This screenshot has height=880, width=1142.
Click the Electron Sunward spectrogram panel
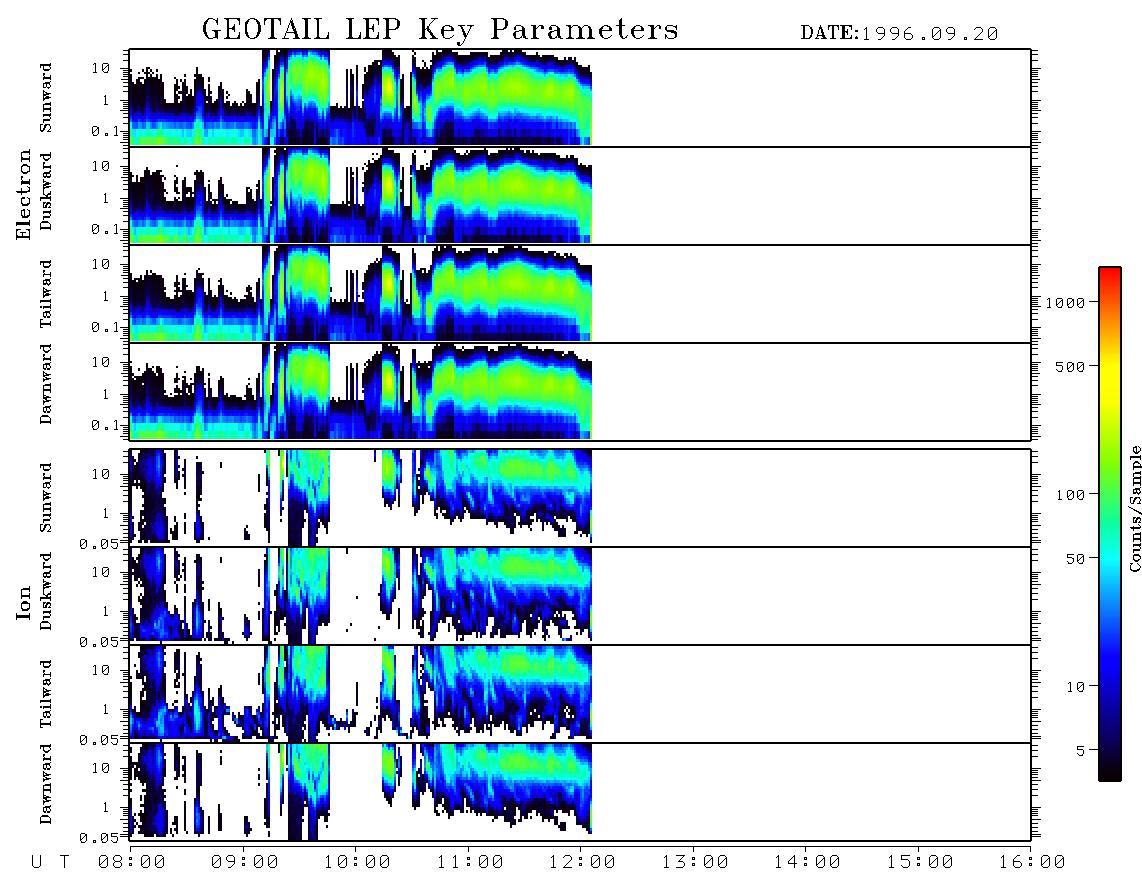point(580,98)
